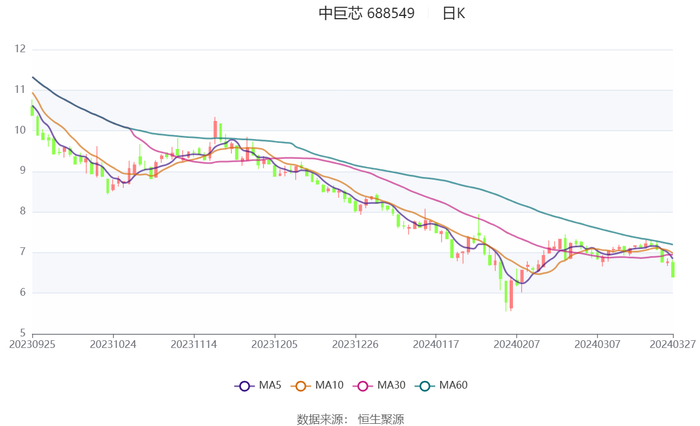The width and height of the screenshot is (700, 426).
Task: Click the chart title 中巨芯 688549
Action: point(366,14)
